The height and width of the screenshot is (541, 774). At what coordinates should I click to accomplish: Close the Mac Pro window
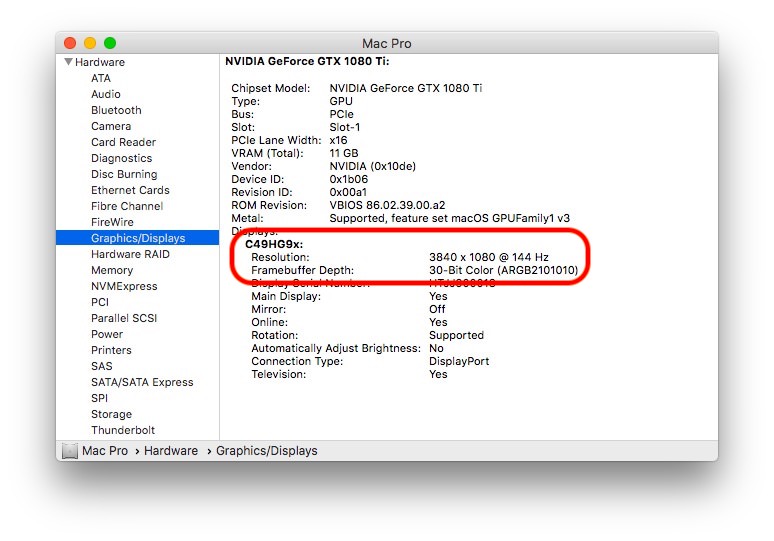(70, 43)
